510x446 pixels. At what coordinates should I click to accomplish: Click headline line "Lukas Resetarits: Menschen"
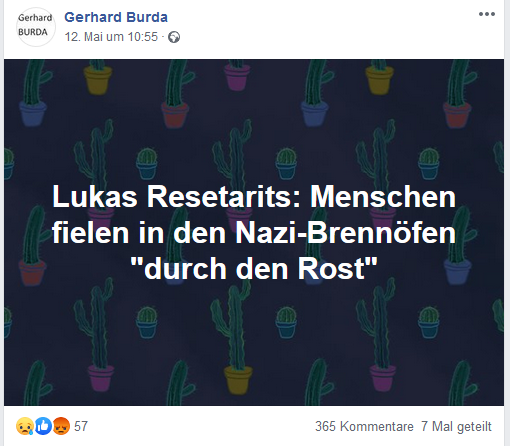[x=254, y=197]
